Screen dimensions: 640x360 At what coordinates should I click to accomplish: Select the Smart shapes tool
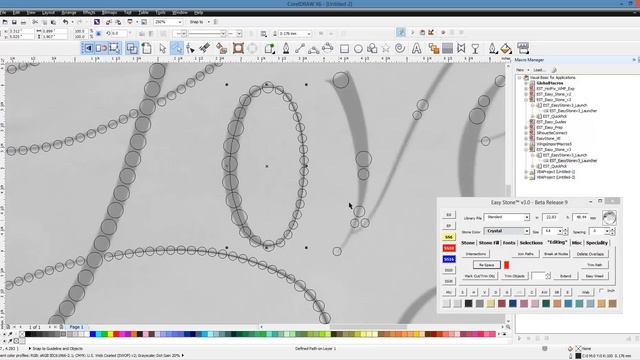[372, 49]
